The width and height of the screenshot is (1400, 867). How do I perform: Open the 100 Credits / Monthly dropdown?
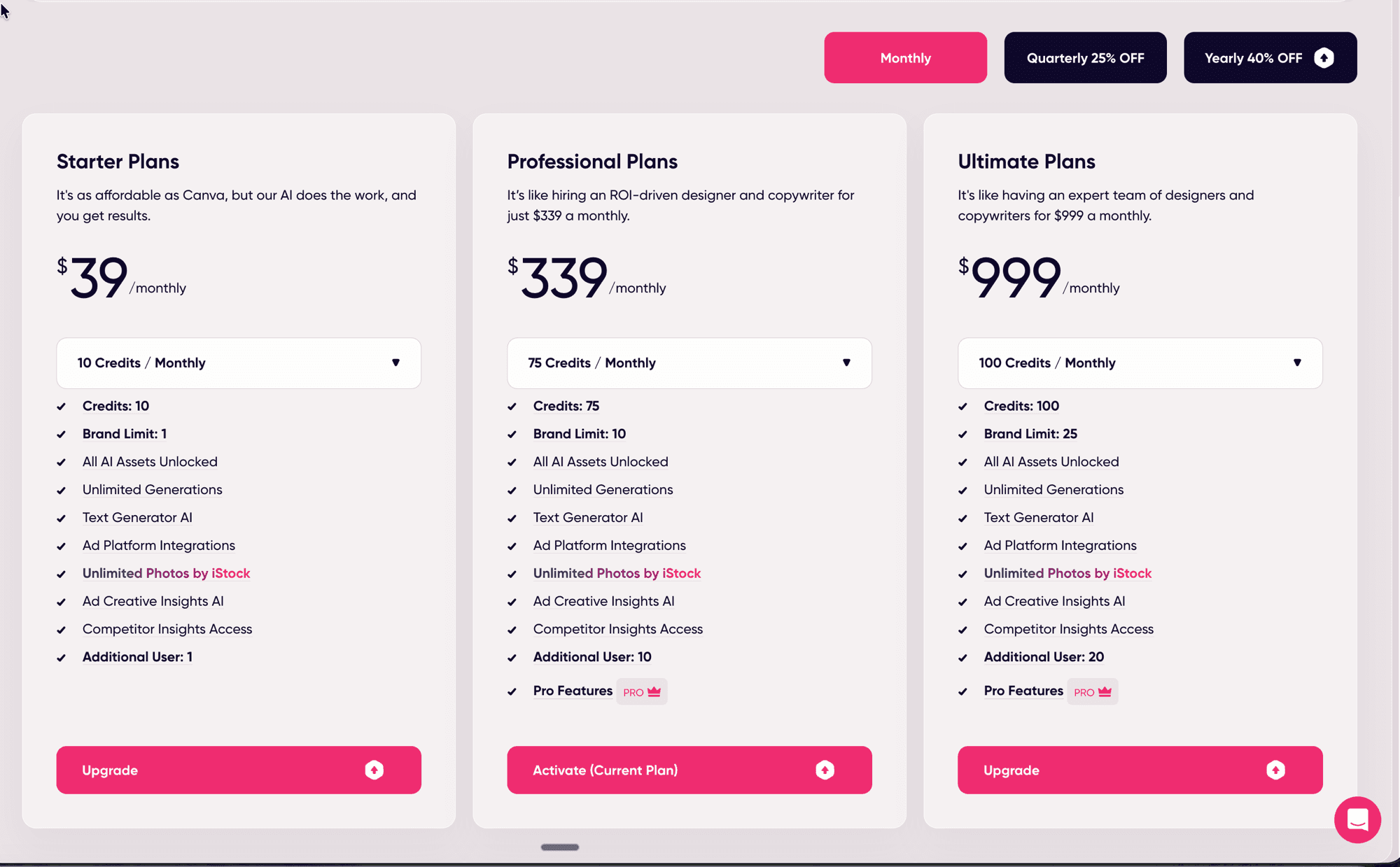pyautogui.click(x=1140, y=363)
